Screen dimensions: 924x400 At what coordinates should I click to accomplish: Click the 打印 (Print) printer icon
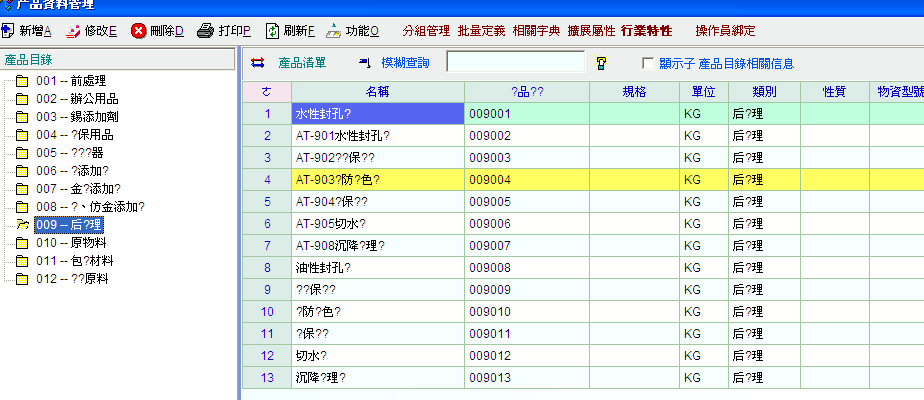click(205, 31)
